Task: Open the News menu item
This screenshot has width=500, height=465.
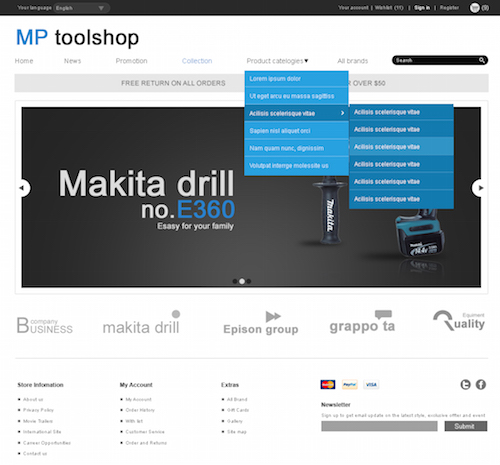Action: 73,61
